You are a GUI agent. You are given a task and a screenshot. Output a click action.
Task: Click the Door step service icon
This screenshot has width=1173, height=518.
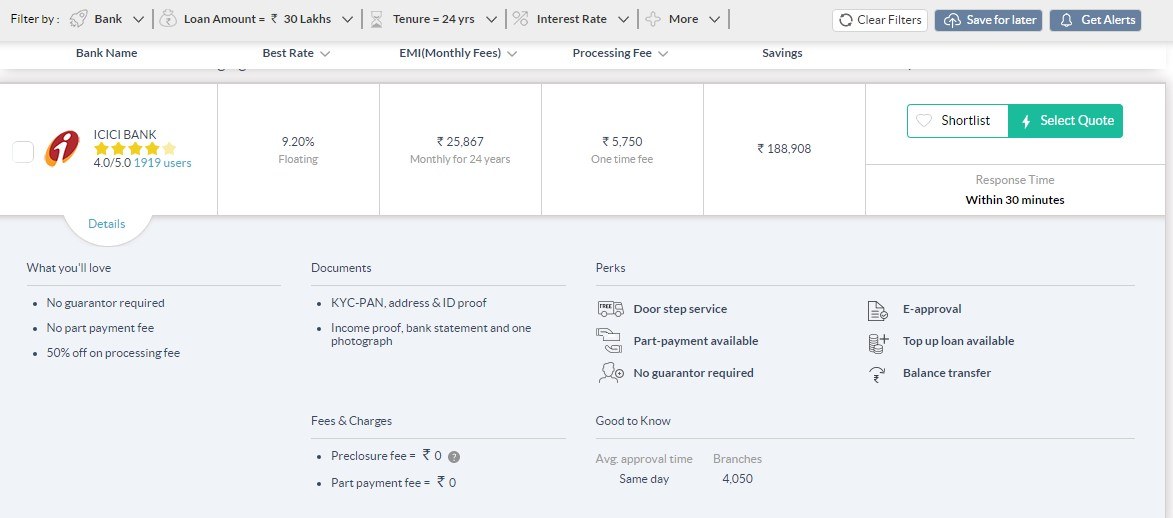point(610,309)
